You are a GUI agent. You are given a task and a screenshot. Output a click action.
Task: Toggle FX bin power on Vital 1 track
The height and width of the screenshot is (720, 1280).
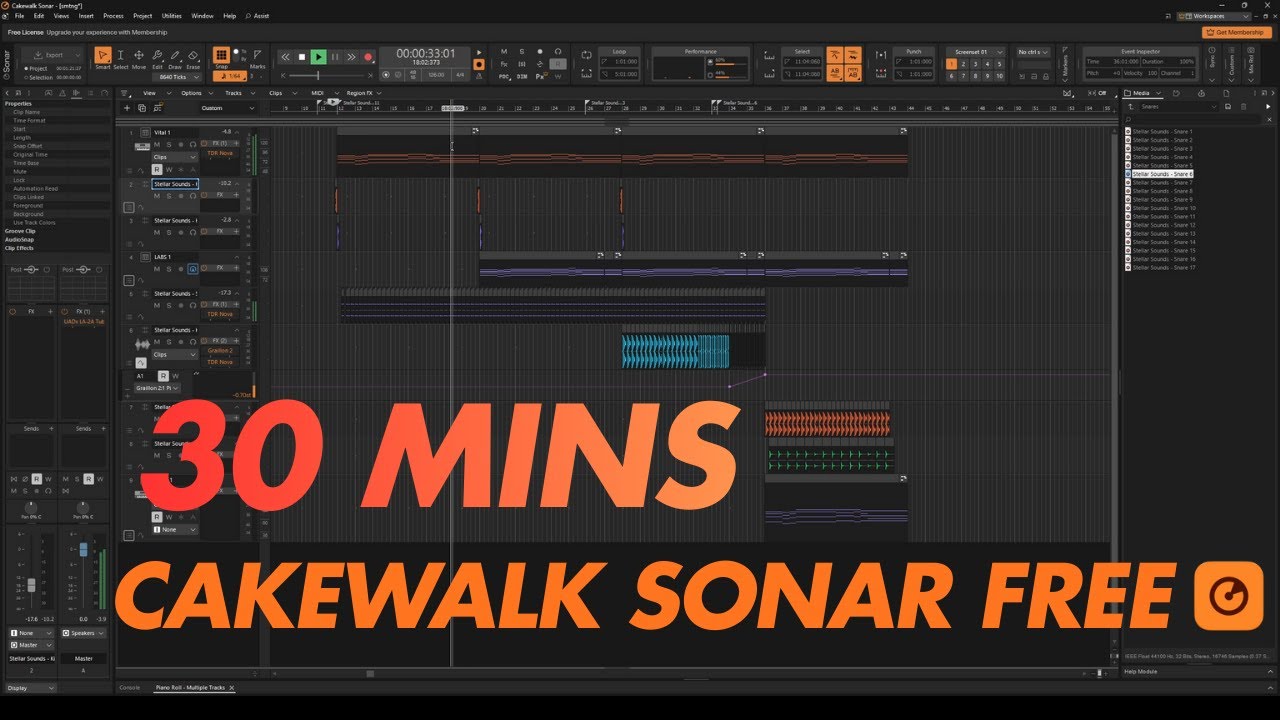pos(204,144)
